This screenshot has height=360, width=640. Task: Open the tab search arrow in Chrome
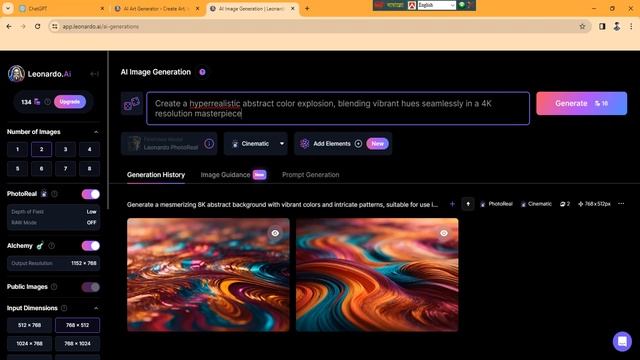(x=8, y=9)
